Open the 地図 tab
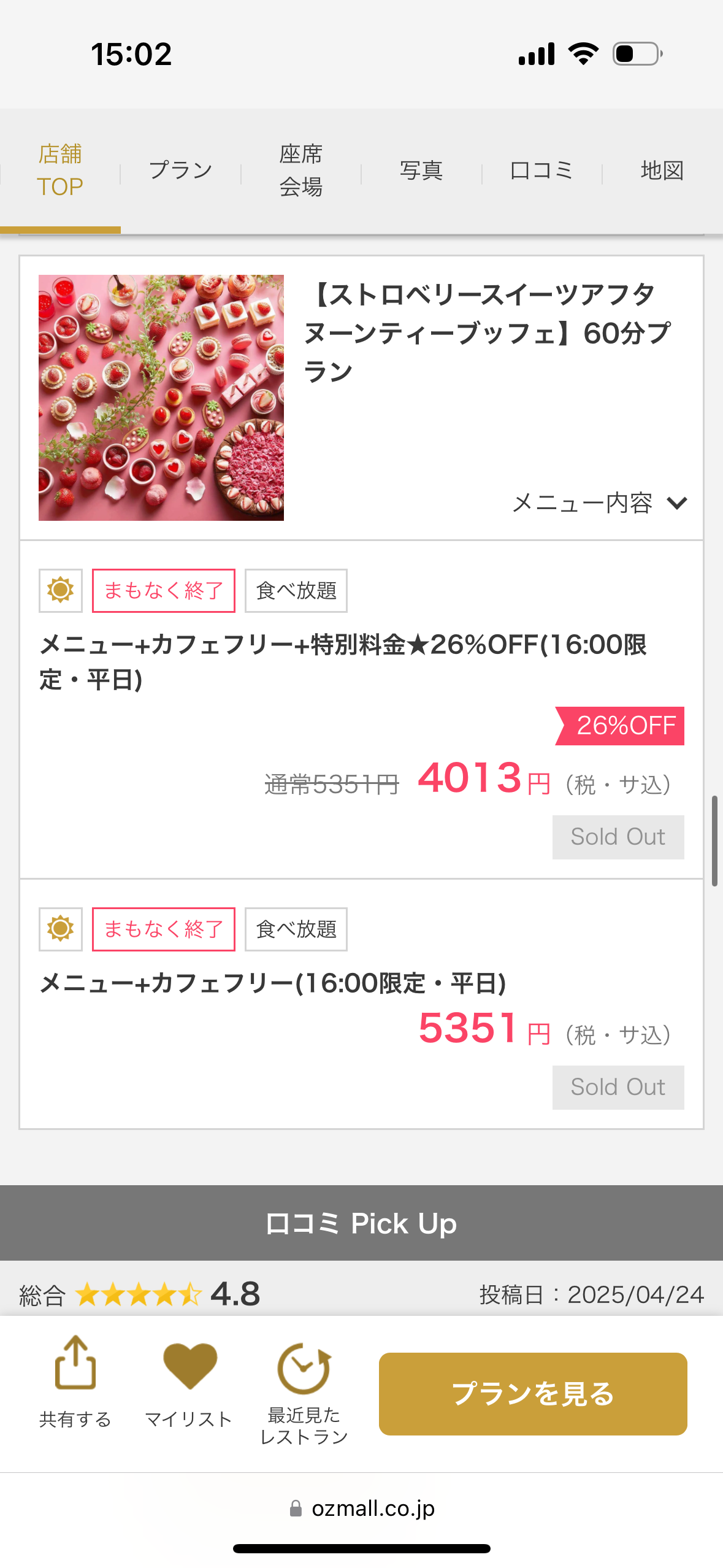This screenshot has width=723, height=1568. pos(662,171)
